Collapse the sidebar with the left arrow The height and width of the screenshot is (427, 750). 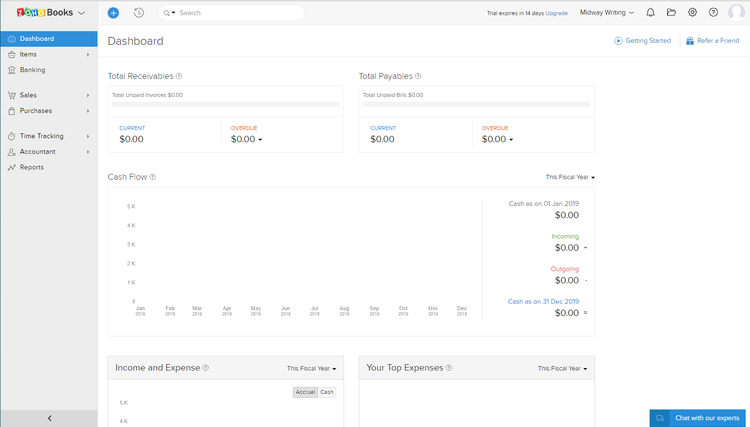click(49, 418)
